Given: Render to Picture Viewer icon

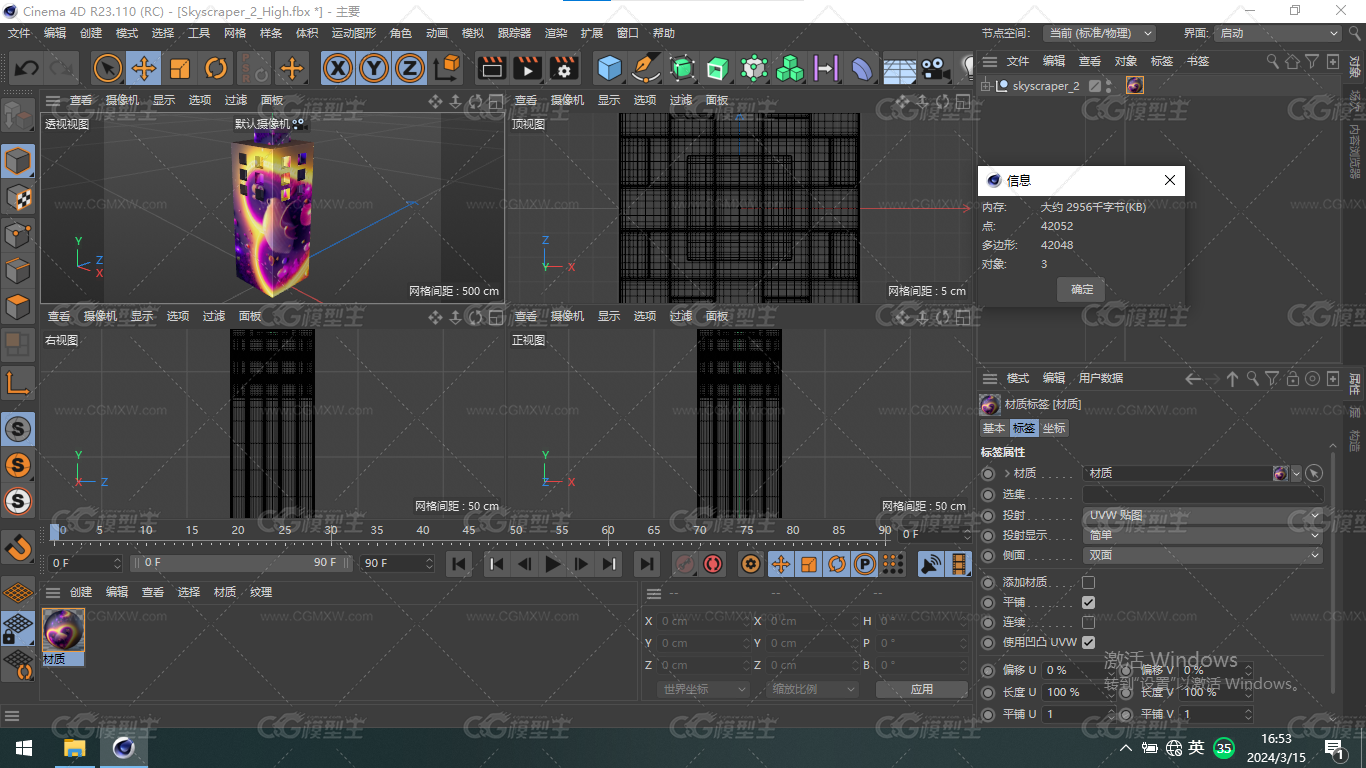Looking at the screenshot, I should coord(527,68).
